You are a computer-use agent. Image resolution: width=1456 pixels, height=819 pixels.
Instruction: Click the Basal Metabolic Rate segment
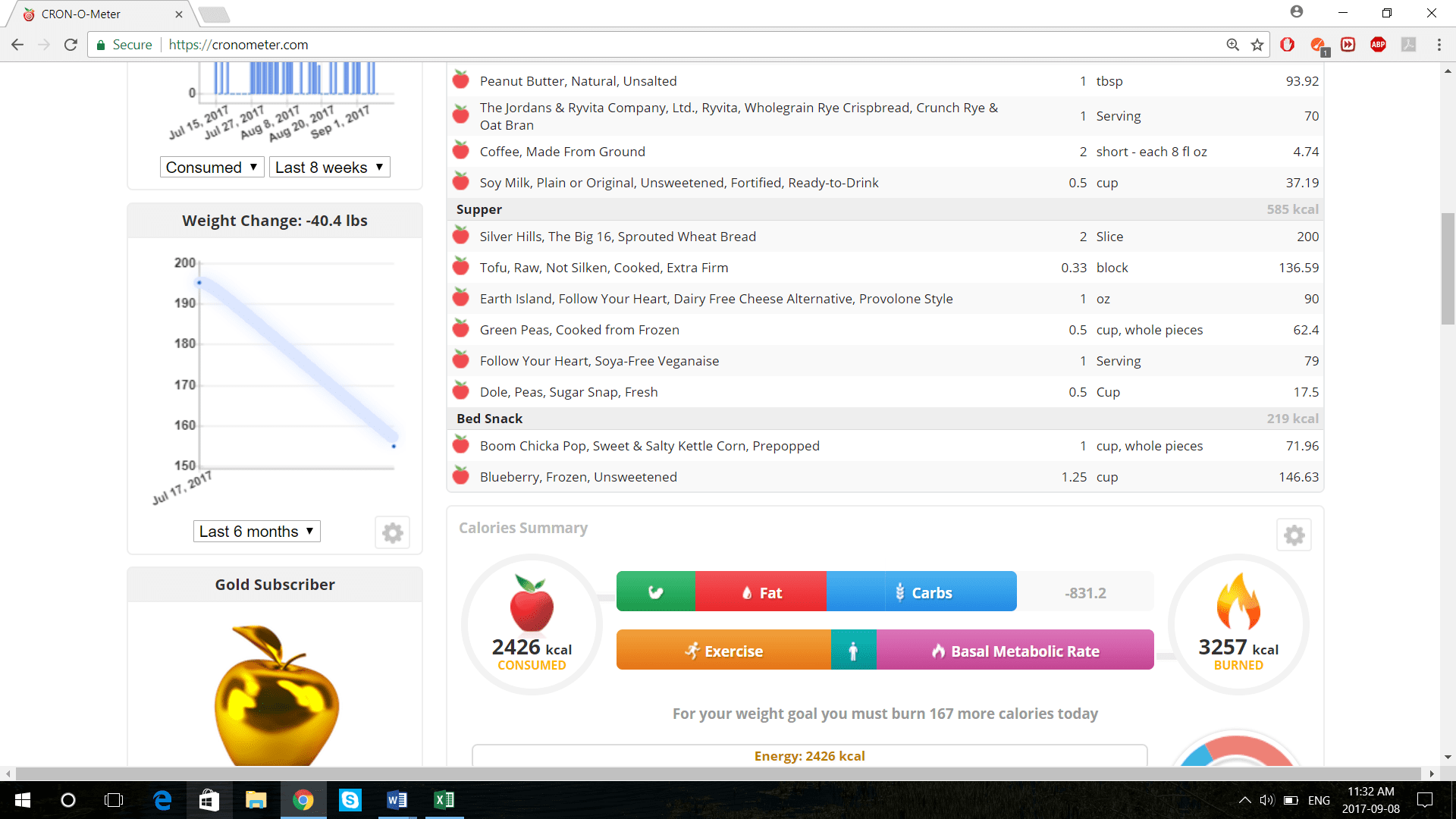1015,650
